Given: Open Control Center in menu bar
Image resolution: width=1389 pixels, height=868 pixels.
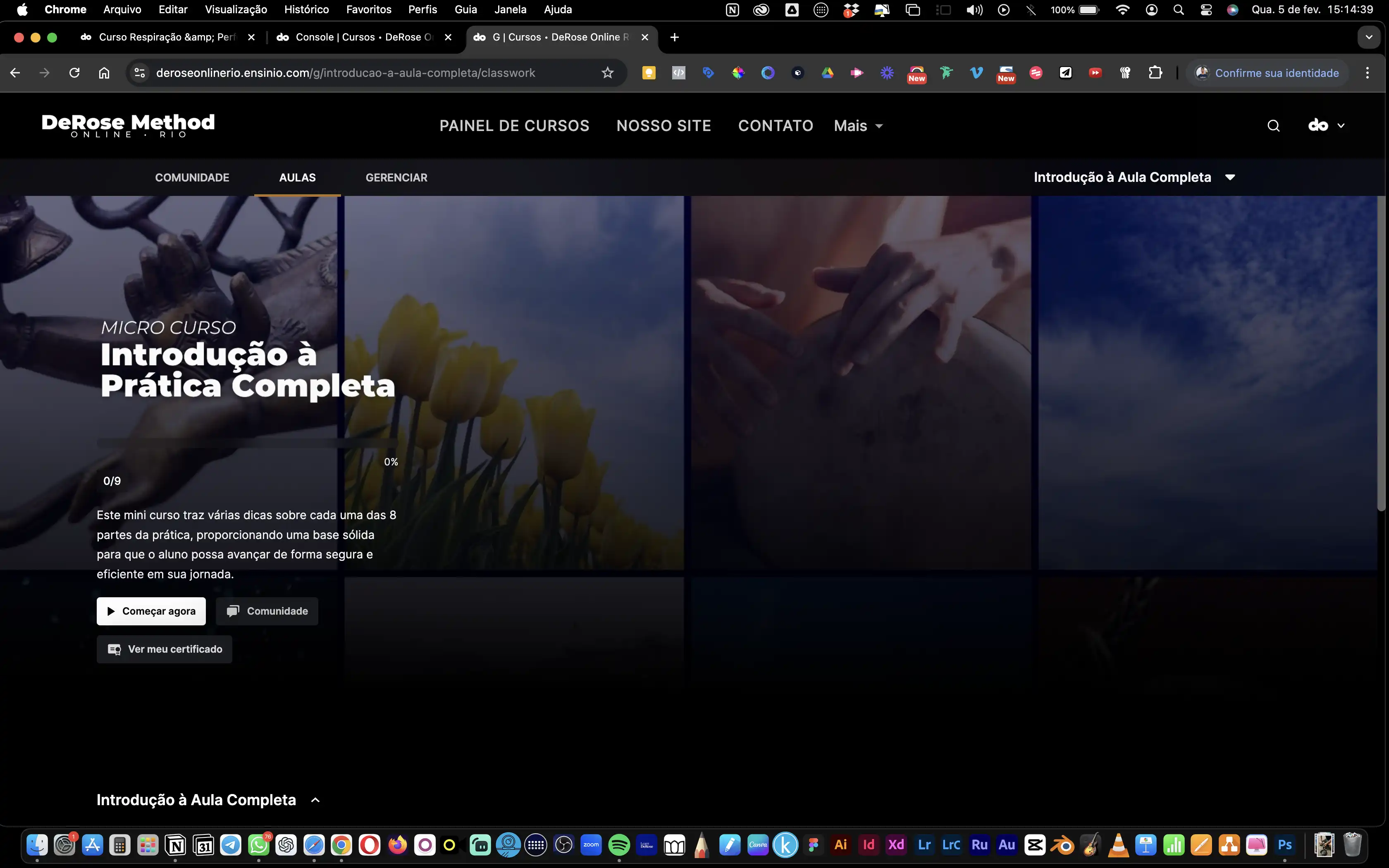Looking at the screenshot, I should click(1206, 10).
